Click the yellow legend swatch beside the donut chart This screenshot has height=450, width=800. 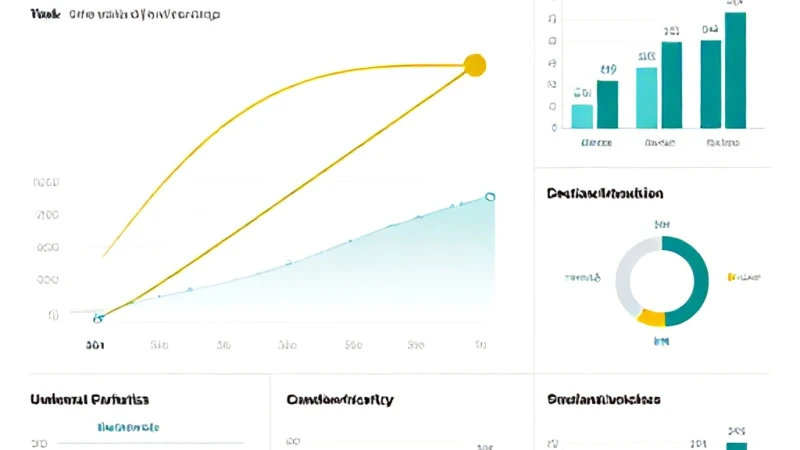731,277
